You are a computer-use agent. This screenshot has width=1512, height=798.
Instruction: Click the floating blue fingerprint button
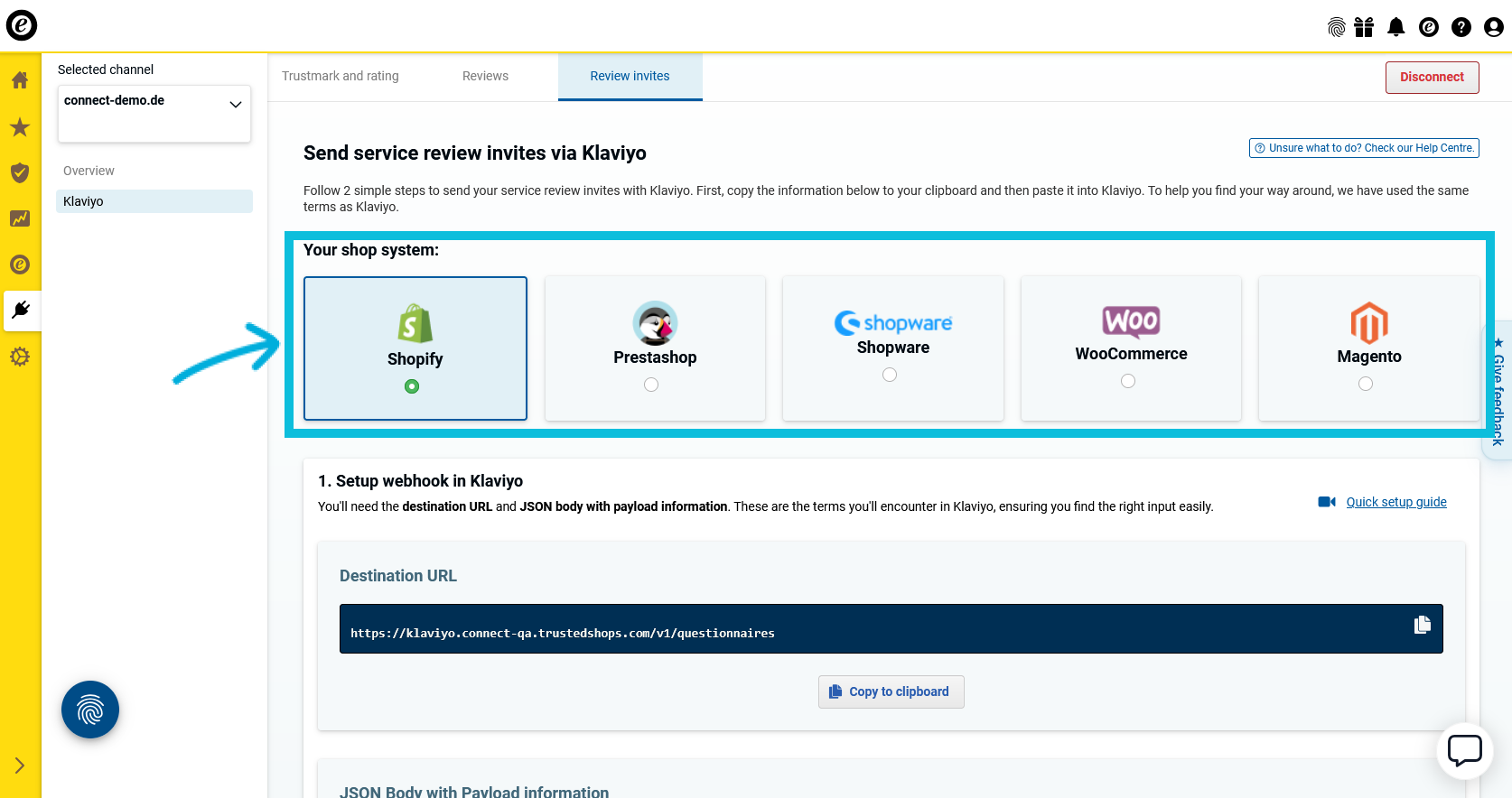[x=90, y=710]
